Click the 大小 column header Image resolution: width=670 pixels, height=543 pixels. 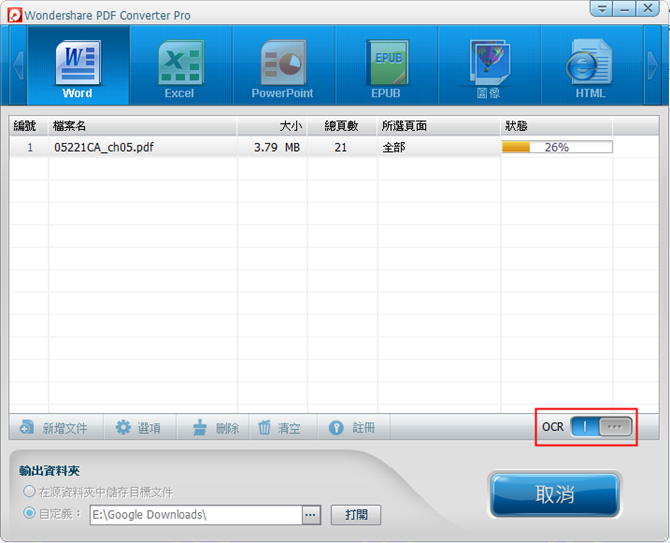point(272,126)
